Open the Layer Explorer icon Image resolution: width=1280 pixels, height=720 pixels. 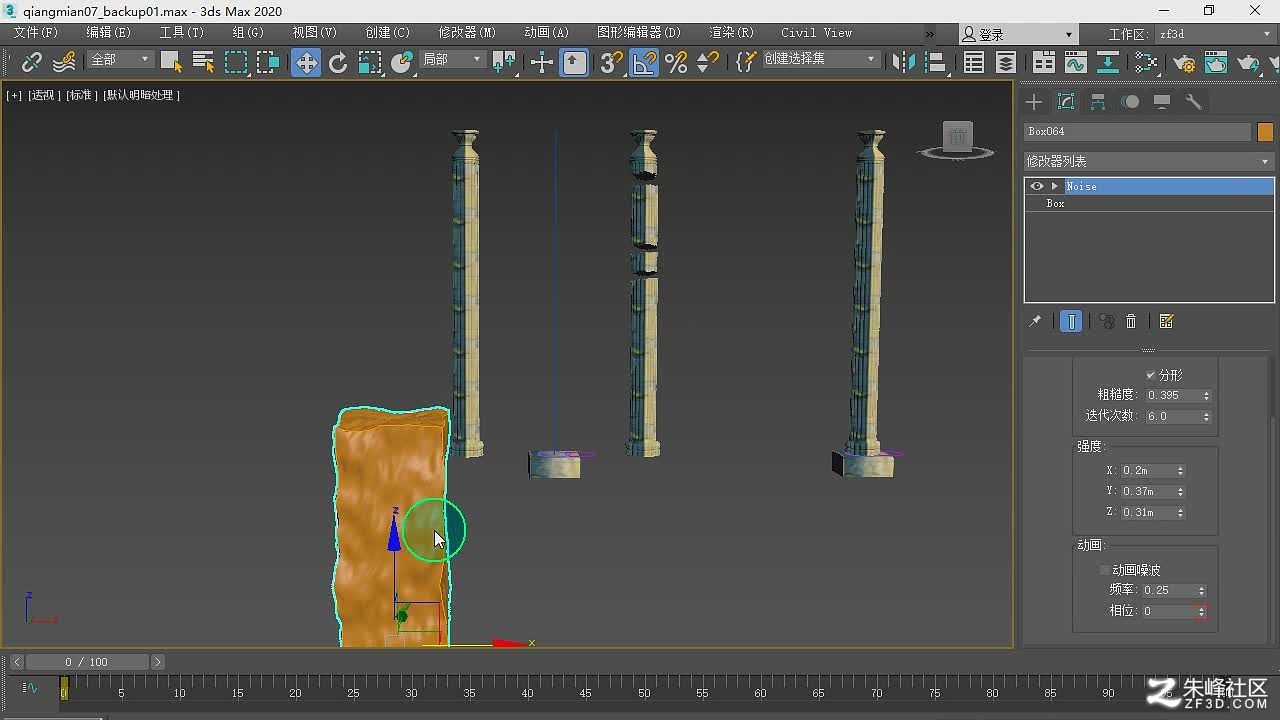click(1006, 62)
